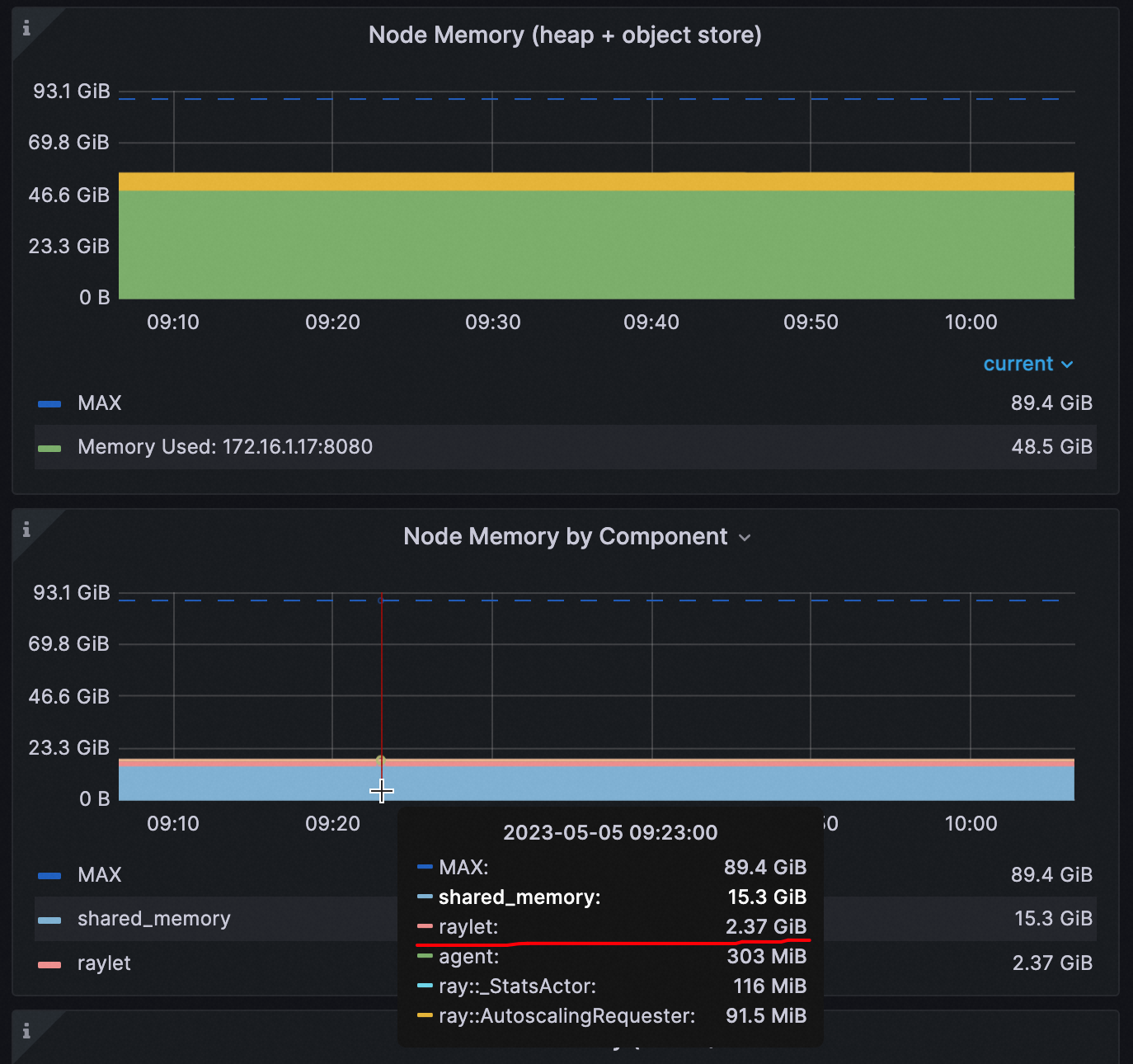Click the blue shared_memory legend marker

click(49, 919)
